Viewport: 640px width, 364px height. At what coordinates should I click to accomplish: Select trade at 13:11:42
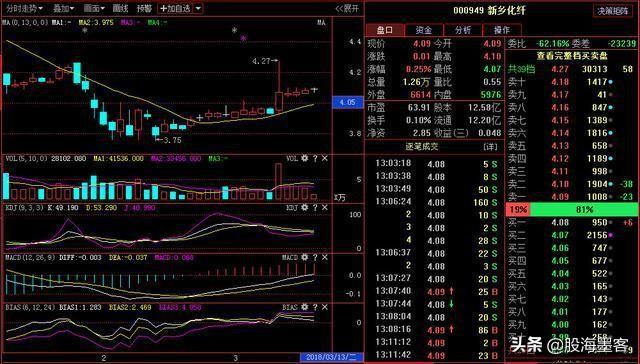click(436, 355)
